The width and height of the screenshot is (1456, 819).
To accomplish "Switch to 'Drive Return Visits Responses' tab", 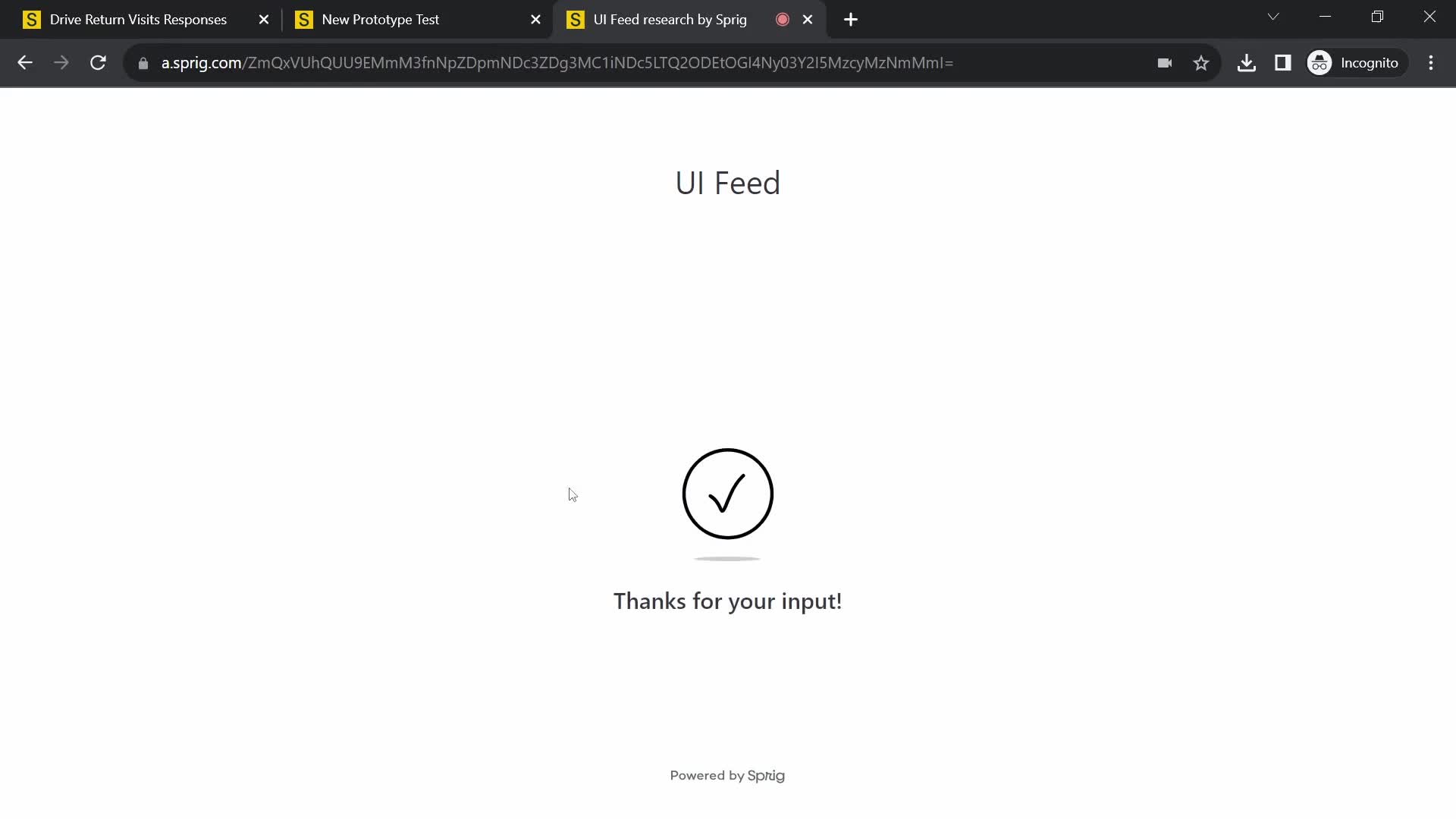I will tap(139, 20).
